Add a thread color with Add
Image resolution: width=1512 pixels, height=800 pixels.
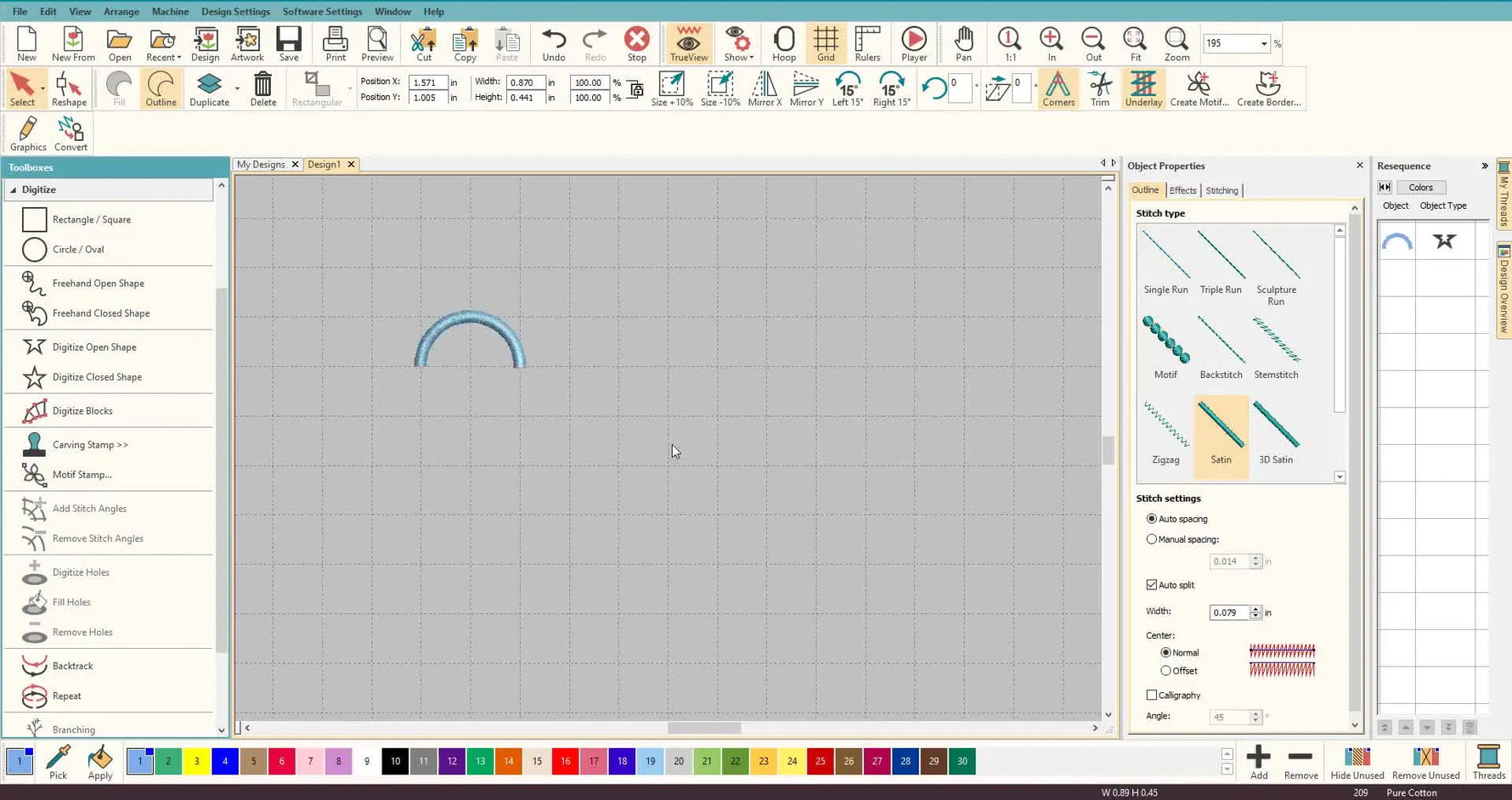1259,762
